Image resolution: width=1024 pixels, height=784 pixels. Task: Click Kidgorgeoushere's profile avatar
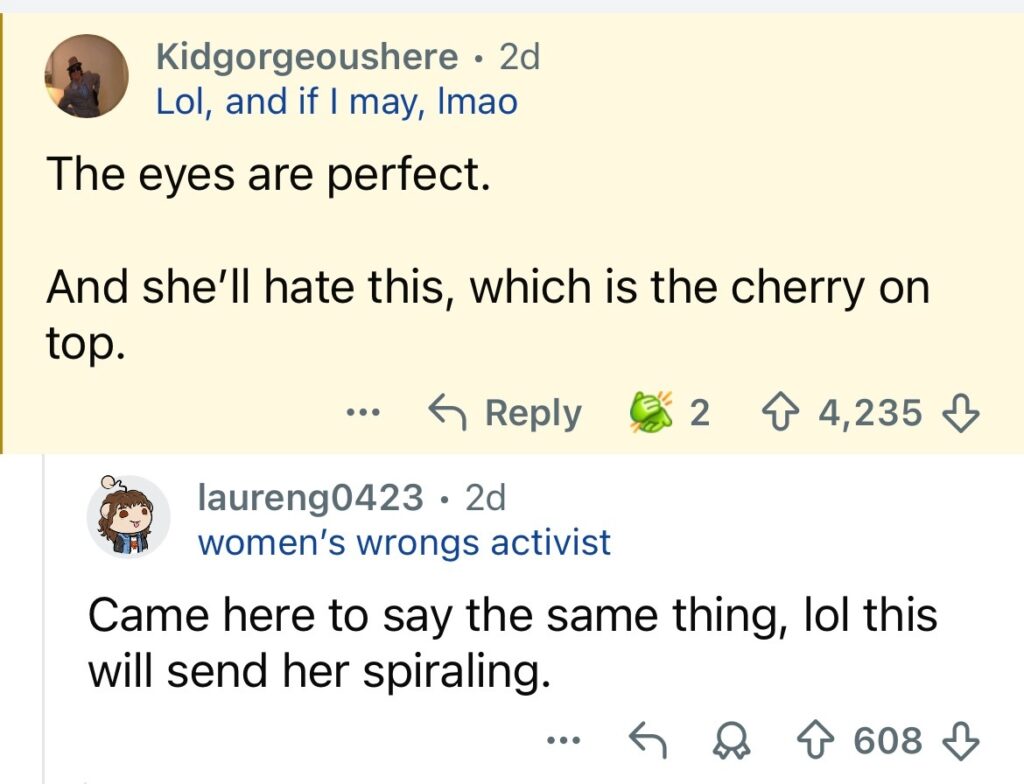pyautogui.click(x=87, y=76)
